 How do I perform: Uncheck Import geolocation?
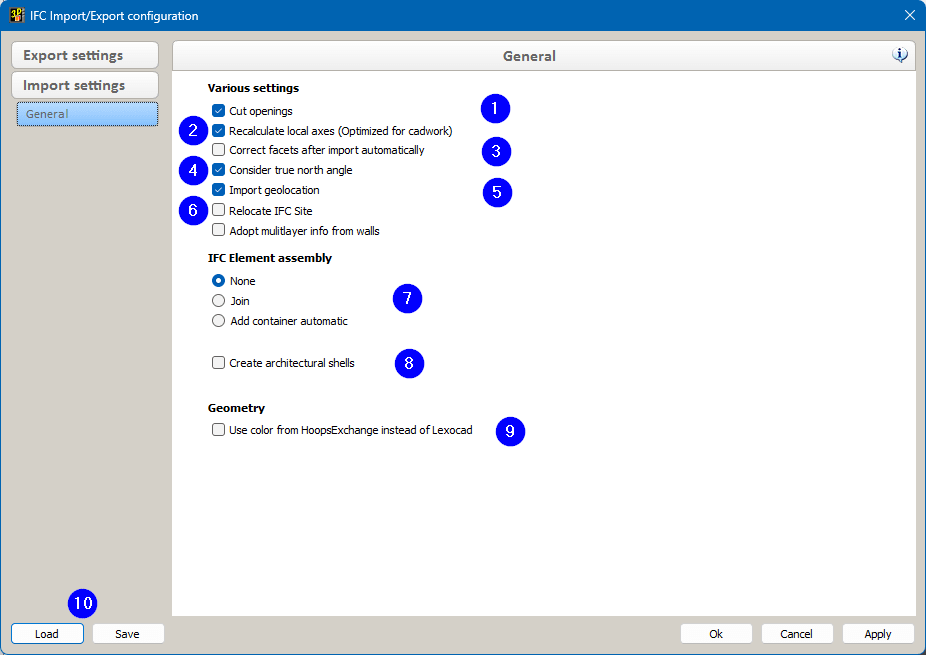218,190
